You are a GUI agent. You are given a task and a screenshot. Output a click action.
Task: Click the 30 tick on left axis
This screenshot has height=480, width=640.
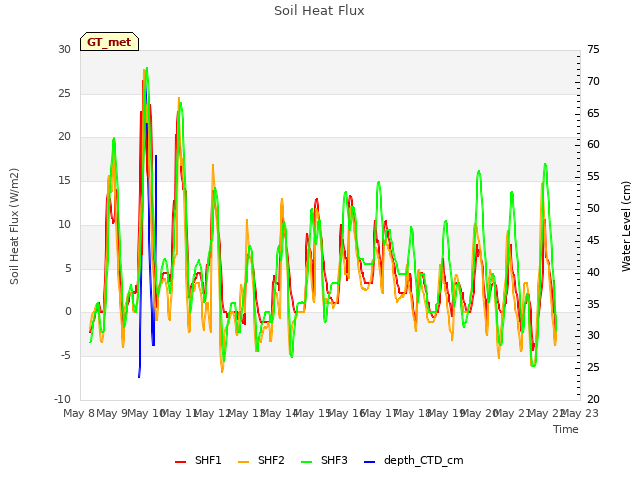(64, 49)
